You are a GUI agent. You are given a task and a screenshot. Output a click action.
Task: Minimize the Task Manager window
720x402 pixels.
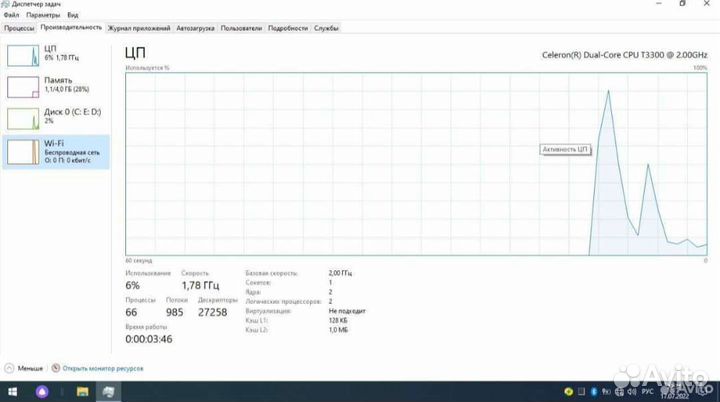658,4
